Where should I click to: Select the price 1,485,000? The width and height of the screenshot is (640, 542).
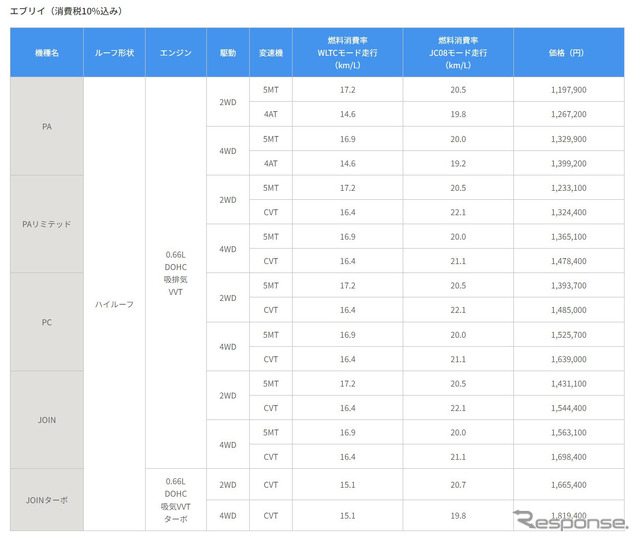[x=569, y=310]
